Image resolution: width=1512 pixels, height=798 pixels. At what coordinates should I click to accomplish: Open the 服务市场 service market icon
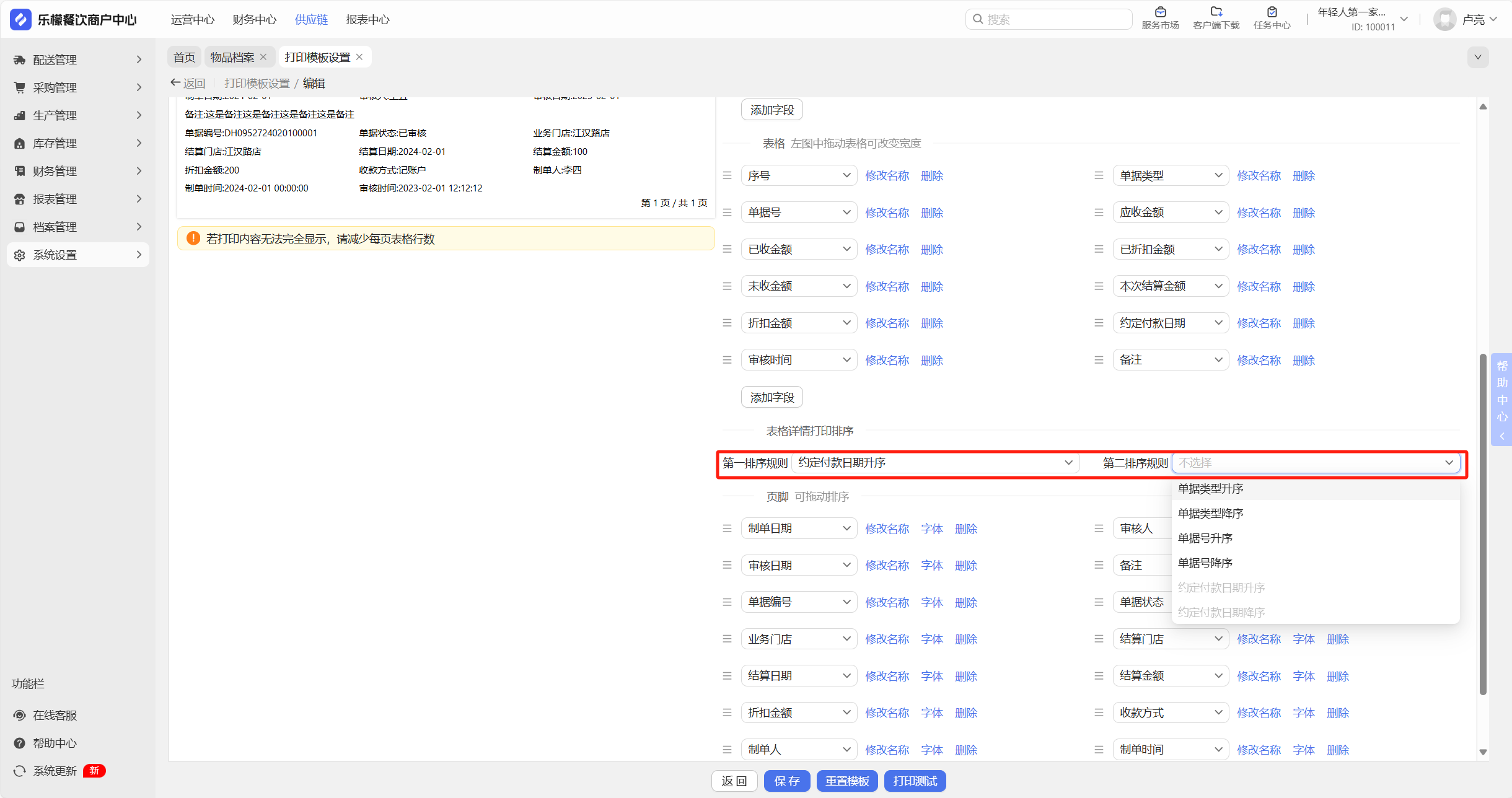click(x=1160, y=12)
